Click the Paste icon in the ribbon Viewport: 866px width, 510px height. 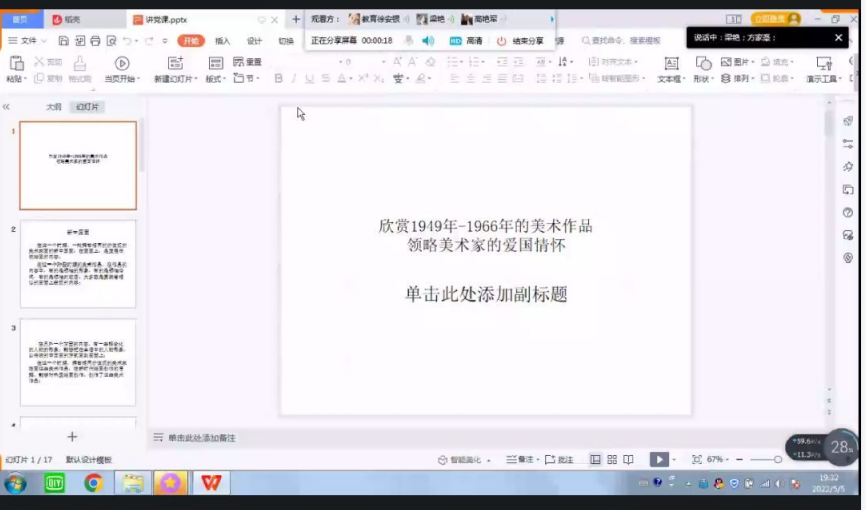coord(14,64)
